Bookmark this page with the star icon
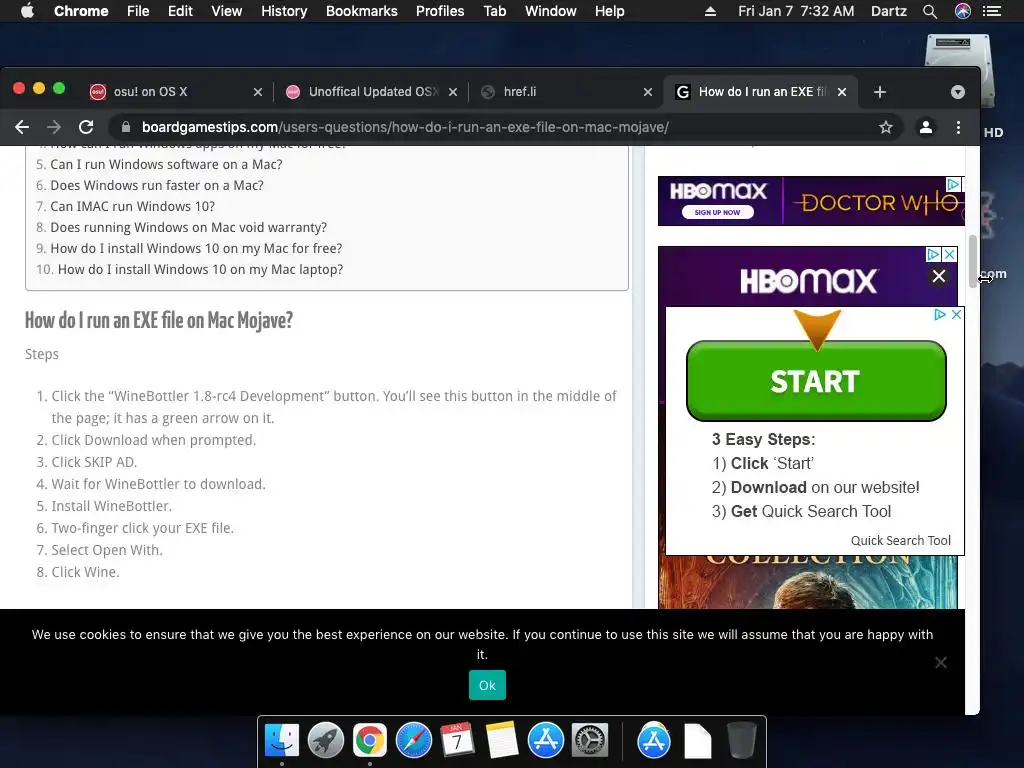Image resolution: width=1024 pixels, height=768 pixels. click(886, 127)
